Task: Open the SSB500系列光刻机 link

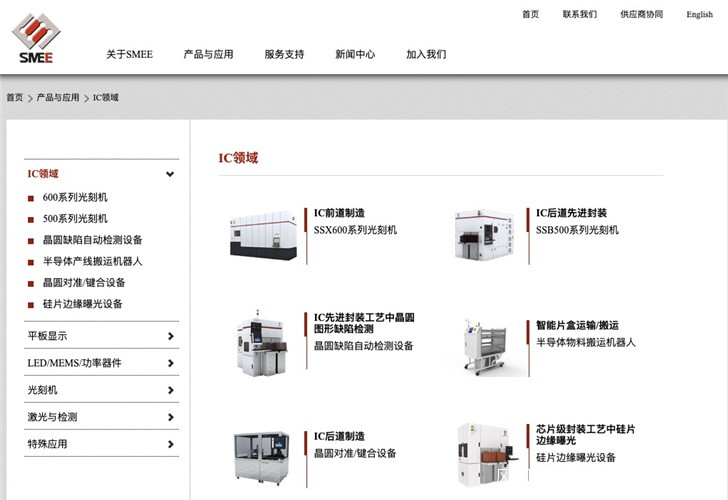Action: point(577,230)
